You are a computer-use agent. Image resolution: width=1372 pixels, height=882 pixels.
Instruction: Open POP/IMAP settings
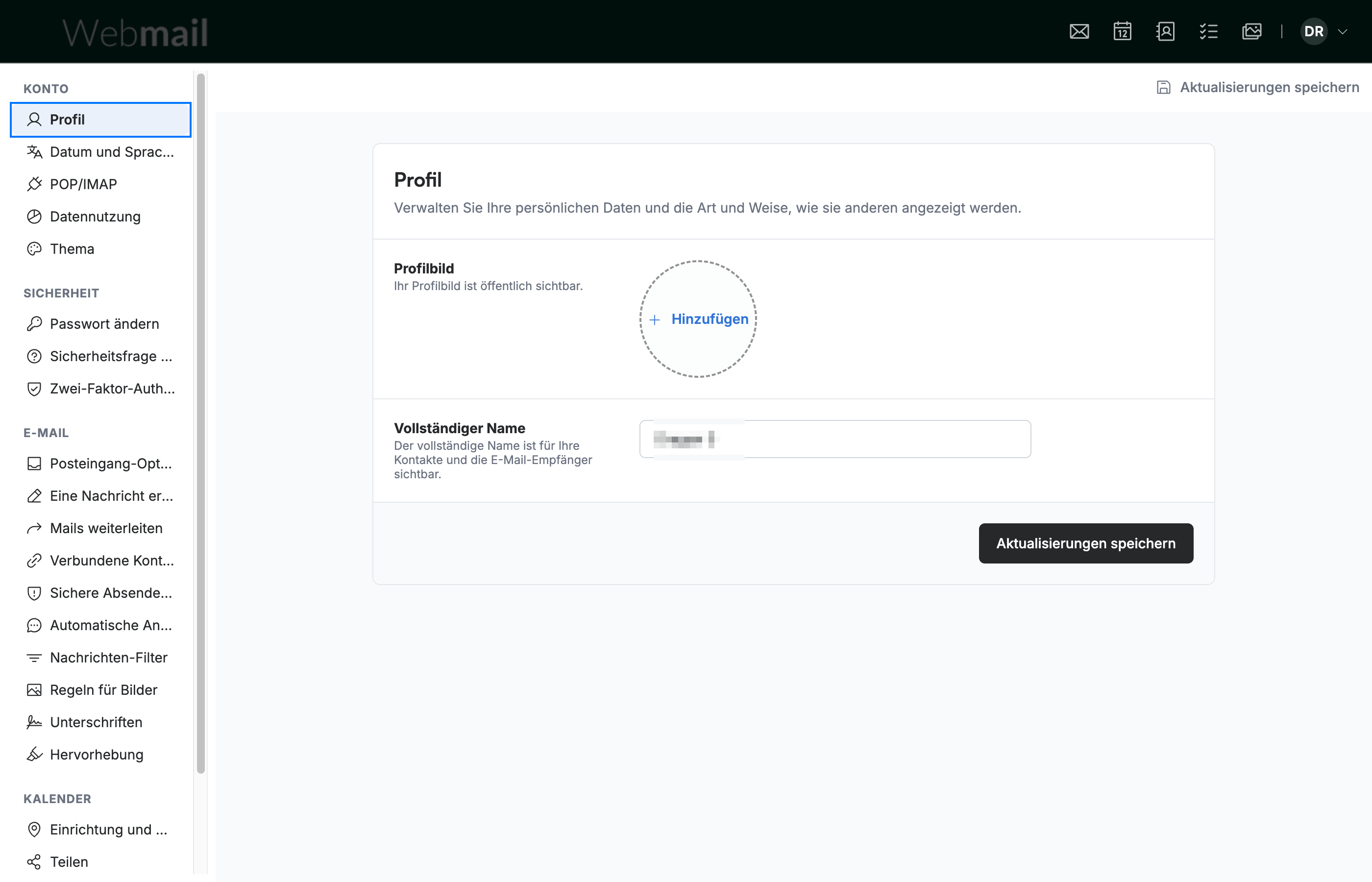pos(101,184)
